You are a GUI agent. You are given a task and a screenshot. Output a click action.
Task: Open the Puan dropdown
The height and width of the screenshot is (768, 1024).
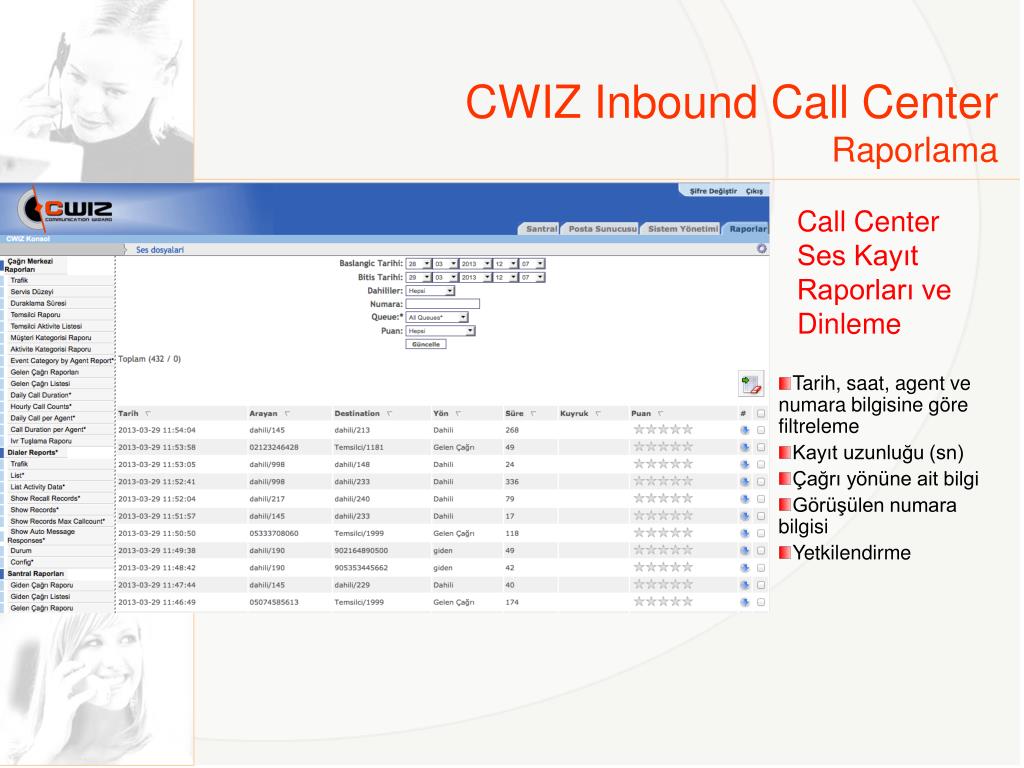[x=440, y=331]
